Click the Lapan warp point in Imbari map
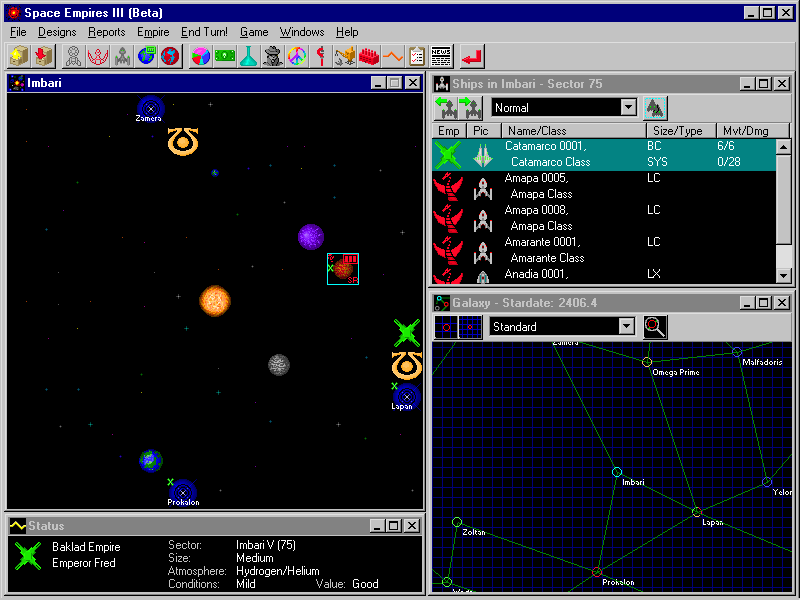Image resolution: width=800 pixels, height=600 pixels. click(x=407, y=396)
